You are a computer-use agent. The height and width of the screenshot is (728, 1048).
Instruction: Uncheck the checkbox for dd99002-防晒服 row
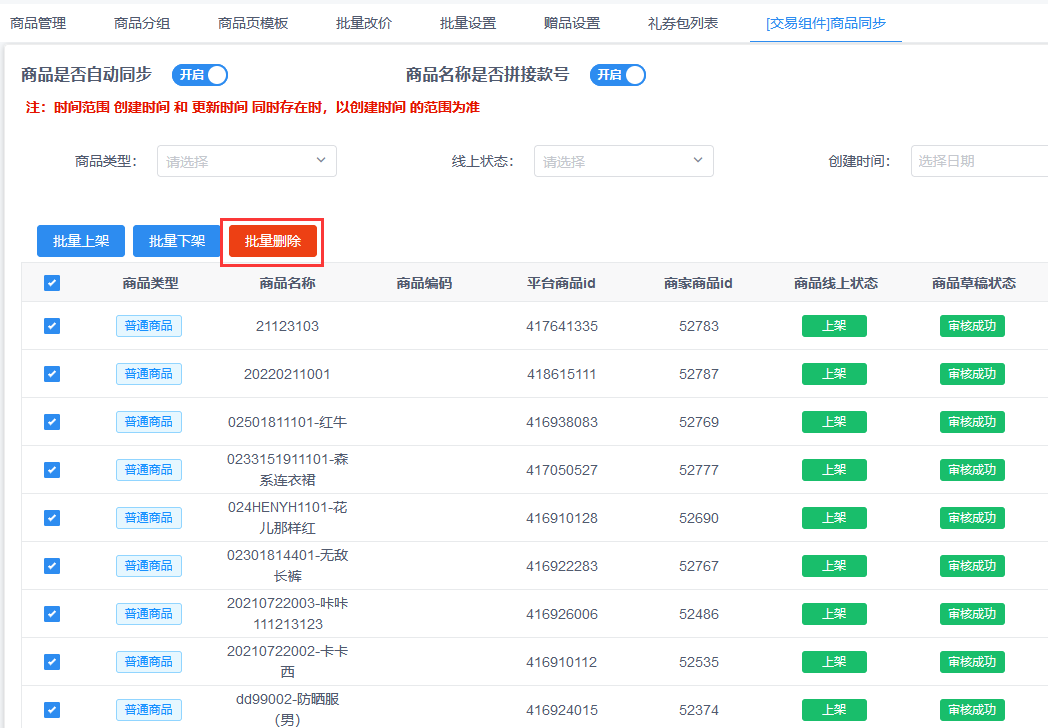click(52, 710)
